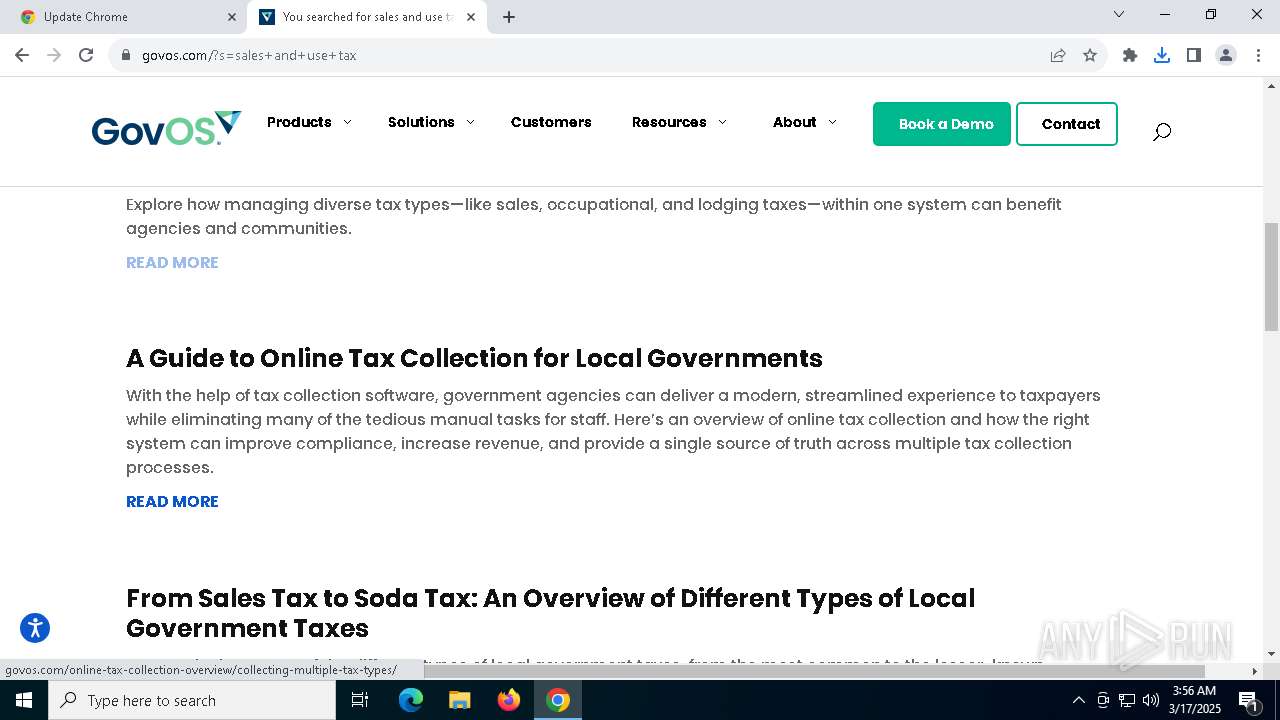
Task: Open the Chrome downloads icon
Action: (1162, 55)
